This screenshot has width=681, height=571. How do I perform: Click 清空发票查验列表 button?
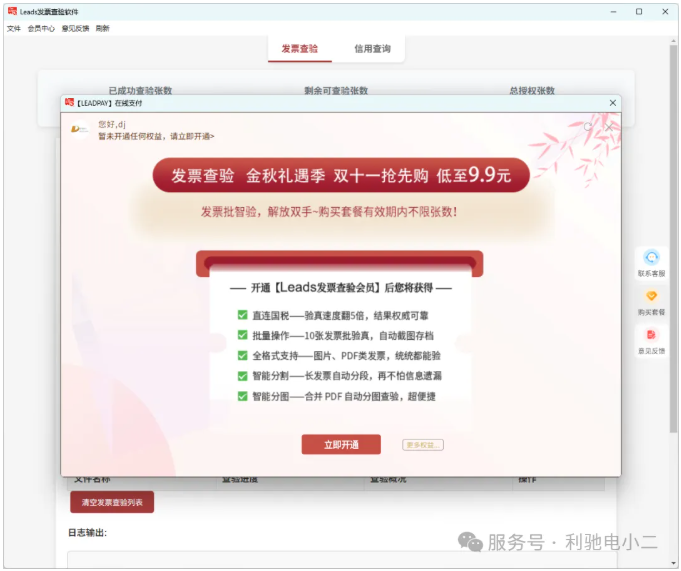click(x=112, y=502)
